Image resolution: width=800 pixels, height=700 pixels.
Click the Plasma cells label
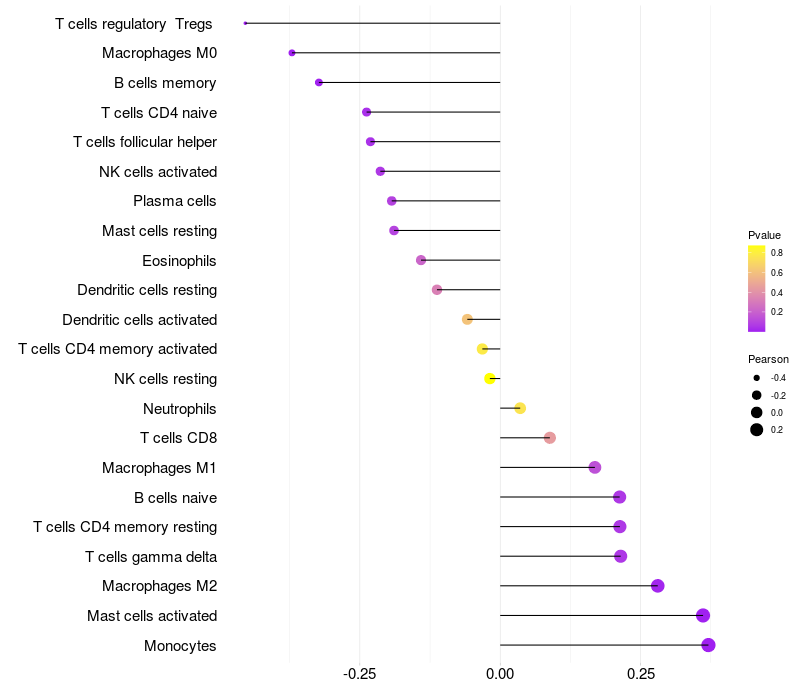tap(175, 201)
